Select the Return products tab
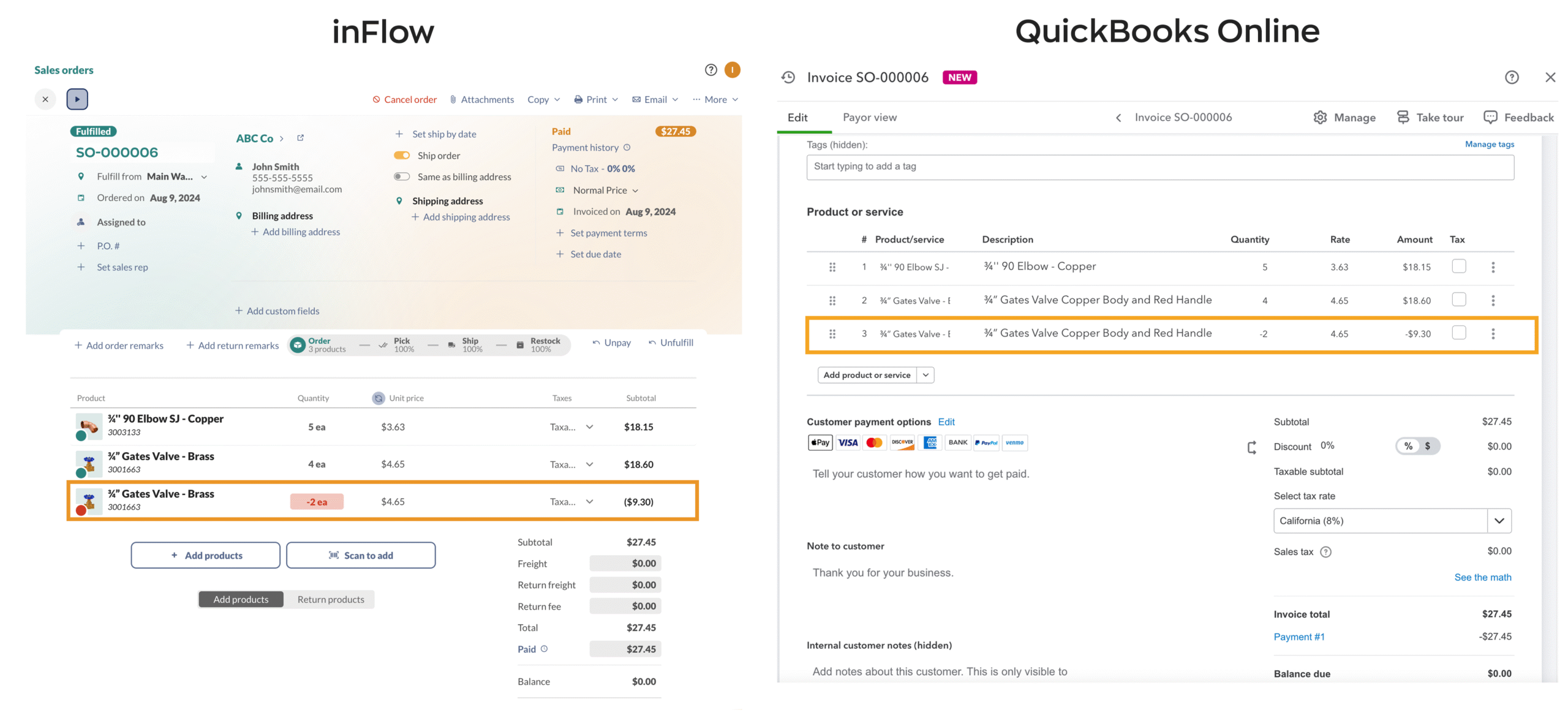The height and width of the screenshot is (721, 1568). (330, 599)
